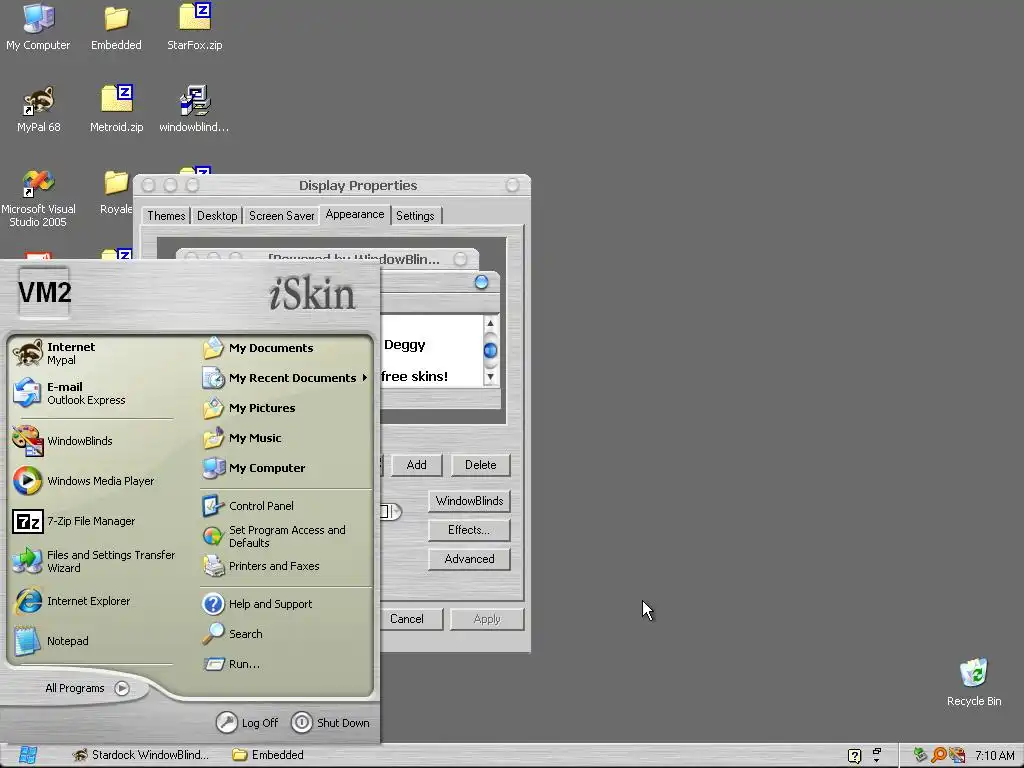The width and height of the screenshot is (1024, 768).
Task: Switch to Screen Saver tab
Action: click(281, 216)
